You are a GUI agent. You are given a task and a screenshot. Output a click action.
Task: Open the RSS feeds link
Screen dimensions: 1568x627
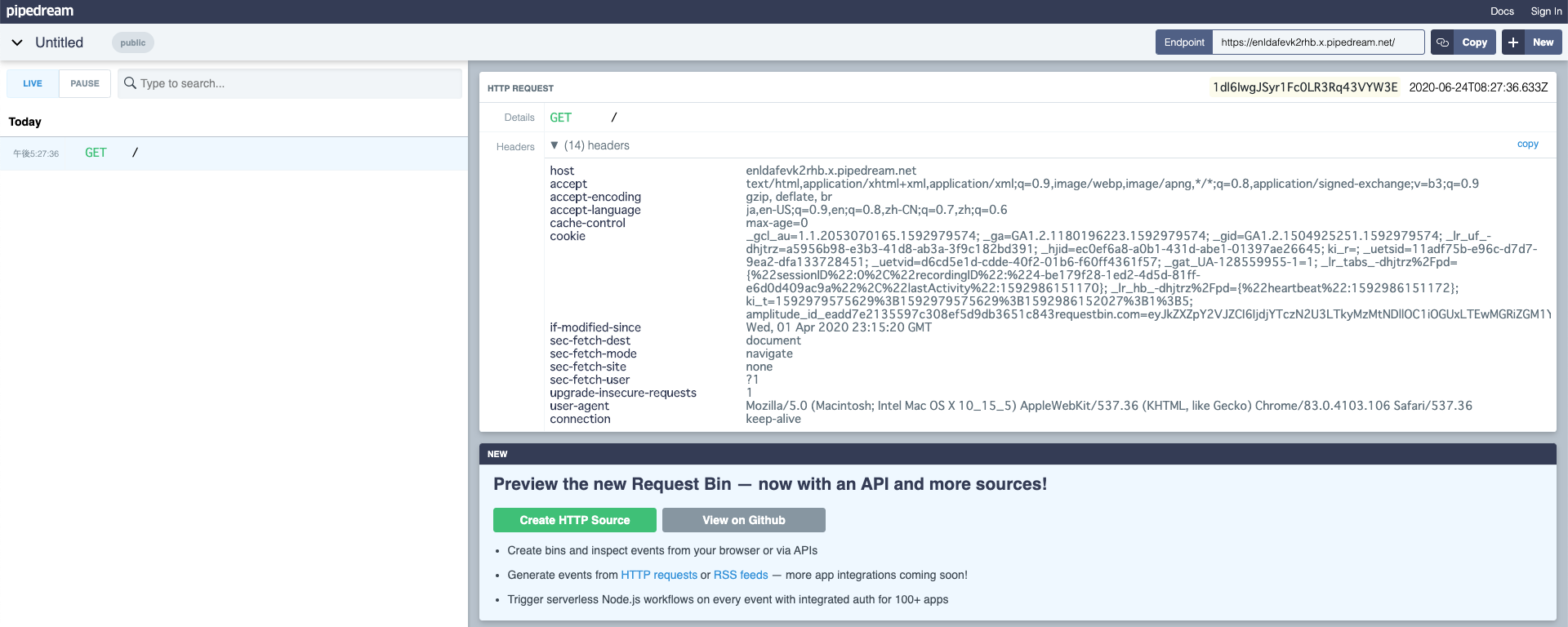pyautogui.click(x=741, y=575)
